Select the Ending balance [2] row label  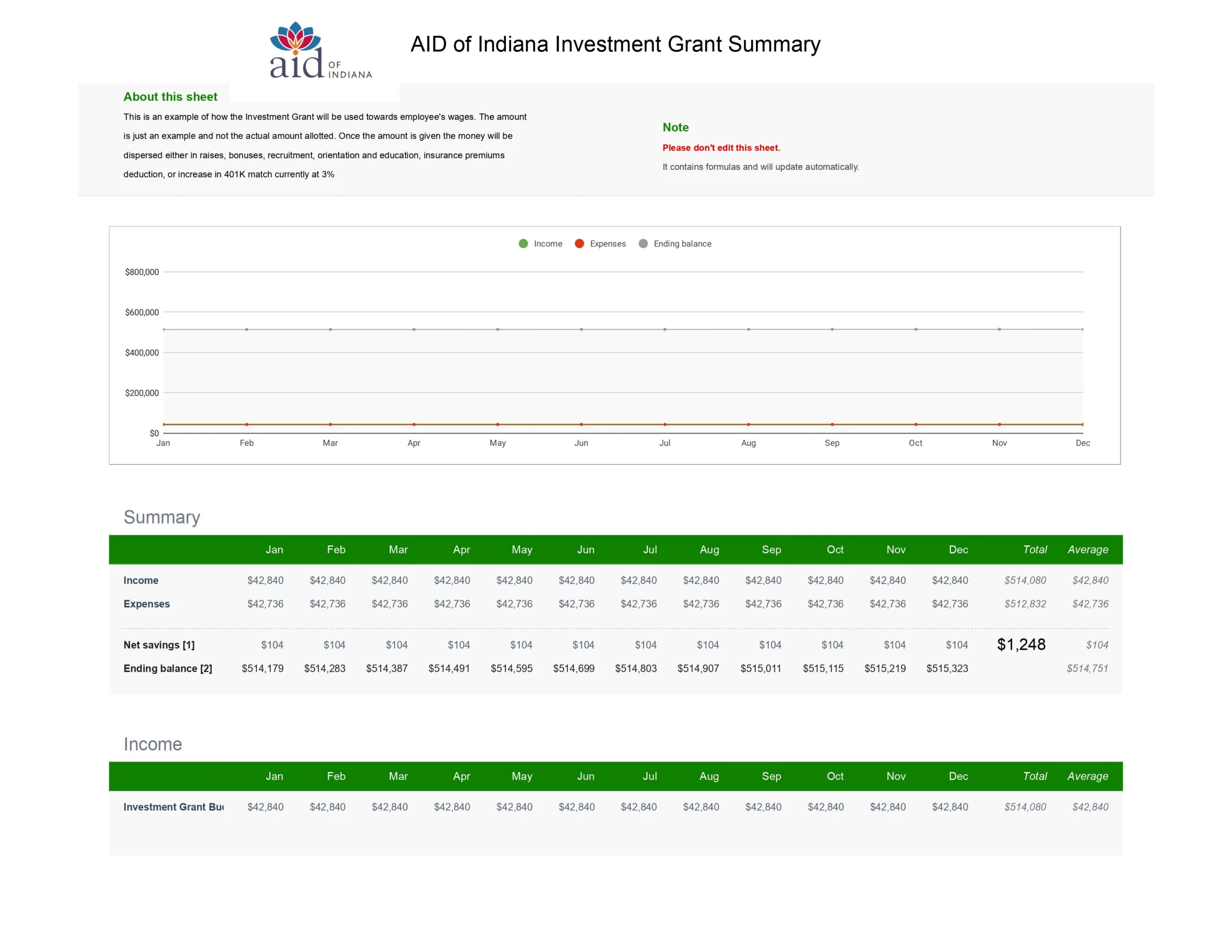pyautogui.click(x=167, y=669)
